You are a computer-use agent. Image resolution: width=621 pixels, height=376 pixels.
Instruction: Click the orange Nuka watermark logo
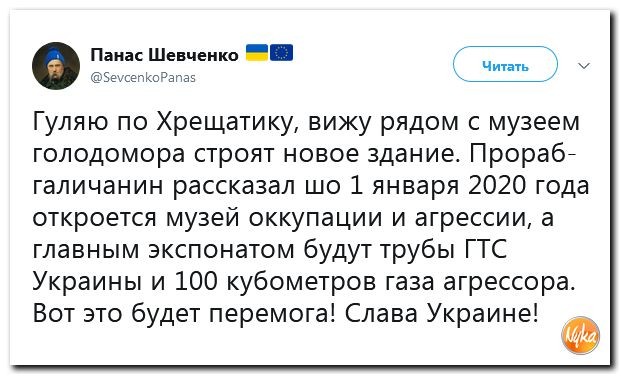pyautogui.click(x=580, y=335)
